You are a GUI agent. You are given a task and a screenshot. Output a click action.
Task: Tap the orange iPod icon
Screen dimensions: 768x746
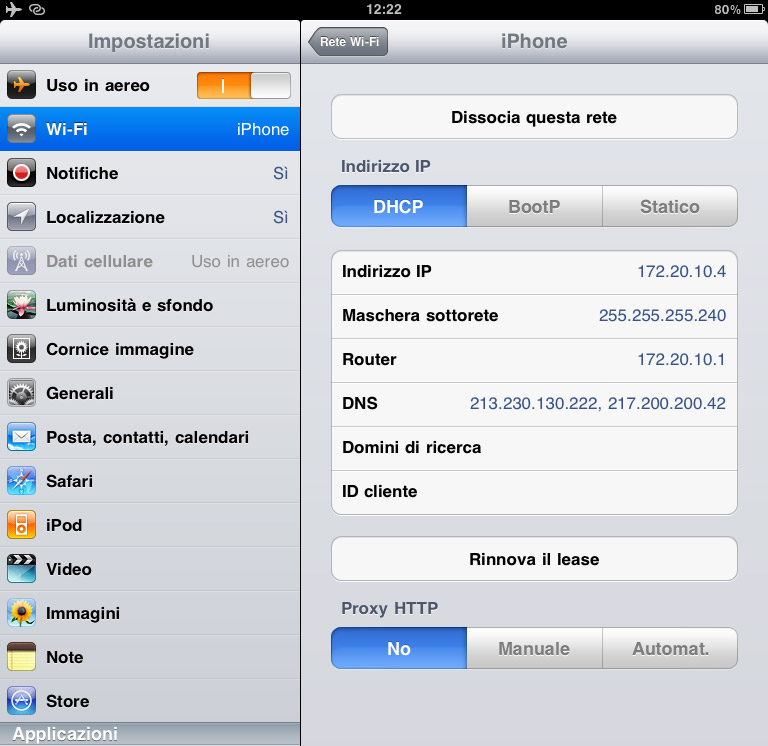pos(21,525)
